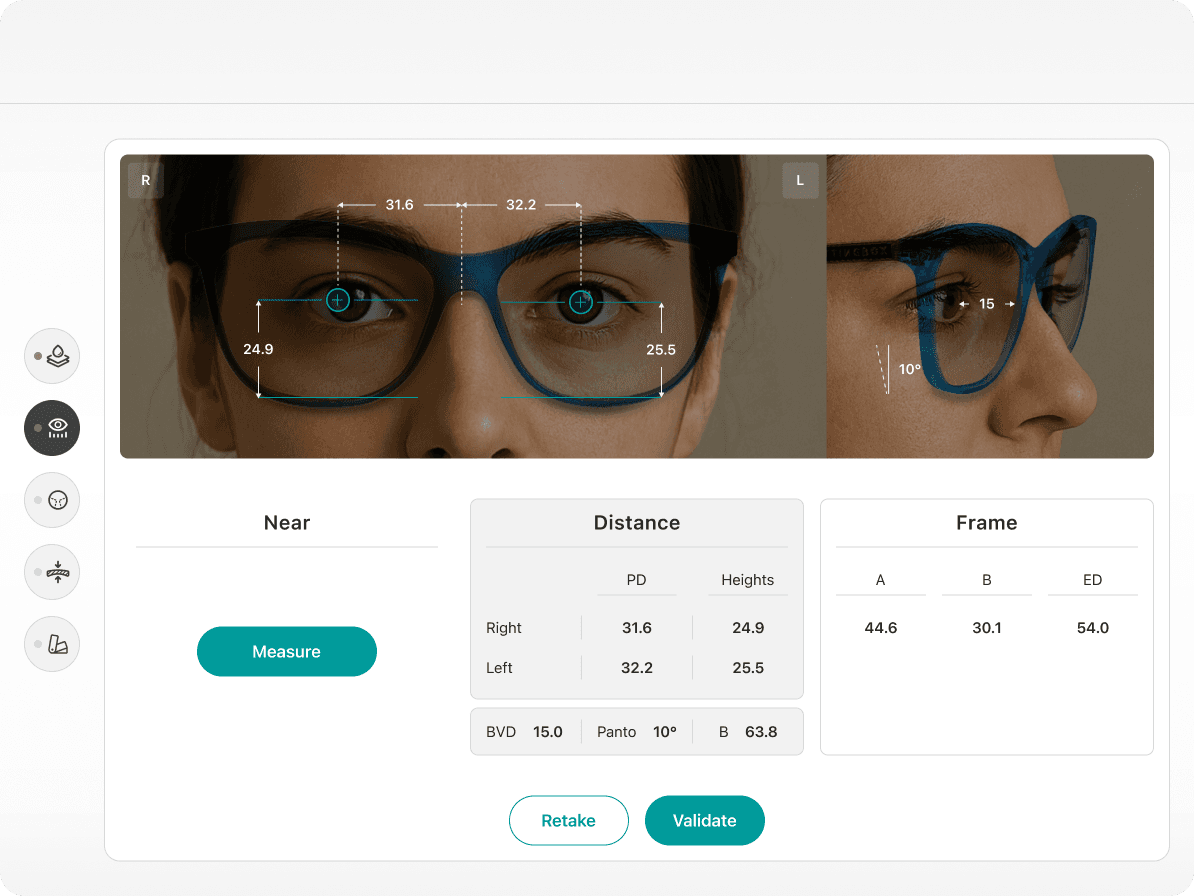Screen dimensions: 1194x896
Task: Click the Frame A value 44.6
Action: click(x=881, y=628)
